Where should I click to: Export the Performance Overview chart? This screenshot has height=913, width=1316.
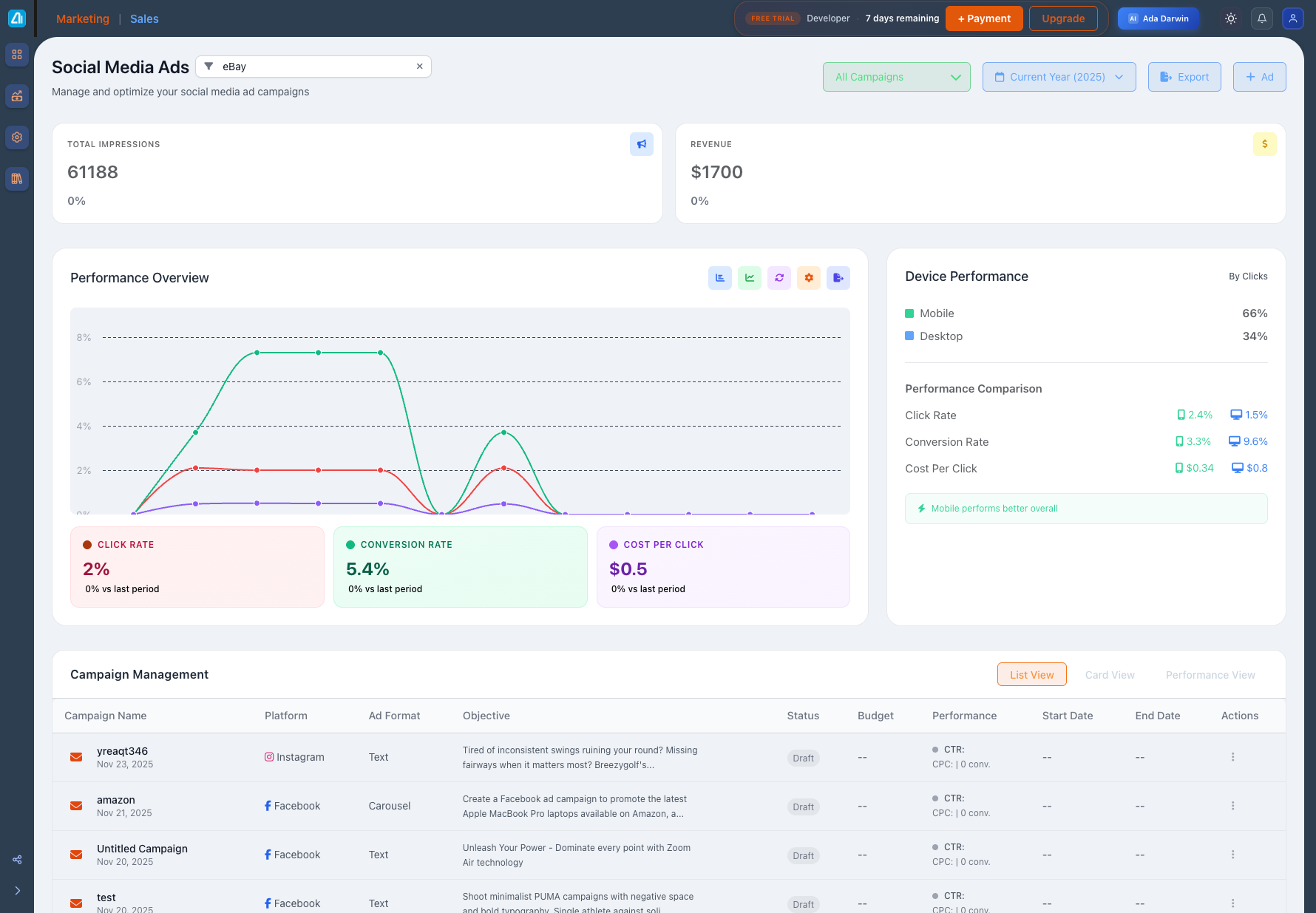pyautogui.click(x=838, y=277)
